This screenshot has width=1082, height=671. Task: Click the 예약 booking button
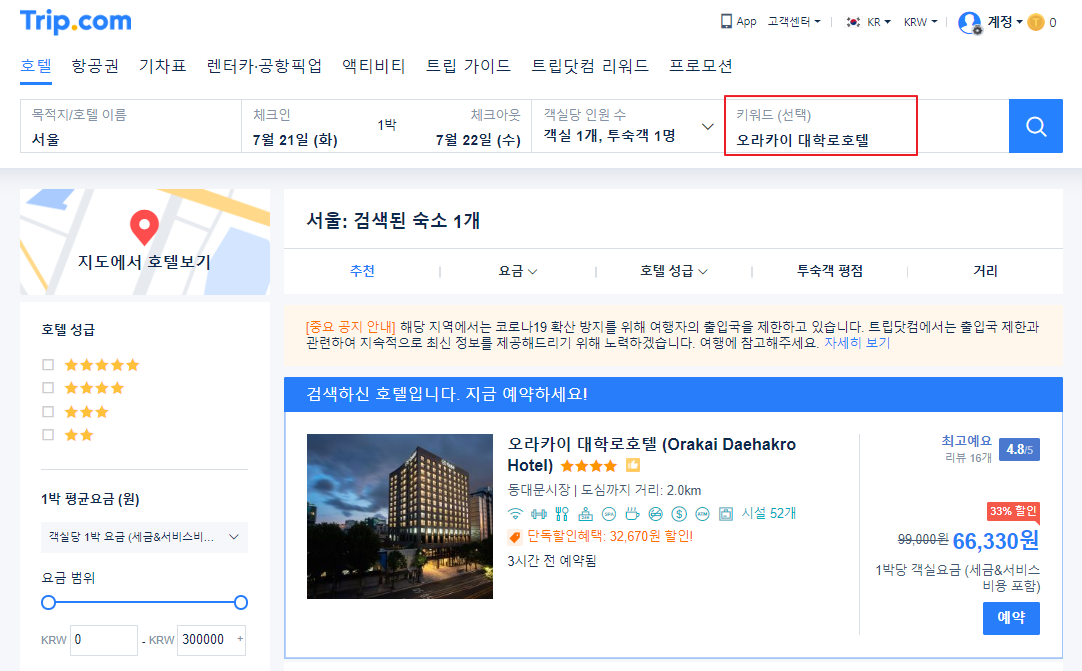(x=1011, y=618)
